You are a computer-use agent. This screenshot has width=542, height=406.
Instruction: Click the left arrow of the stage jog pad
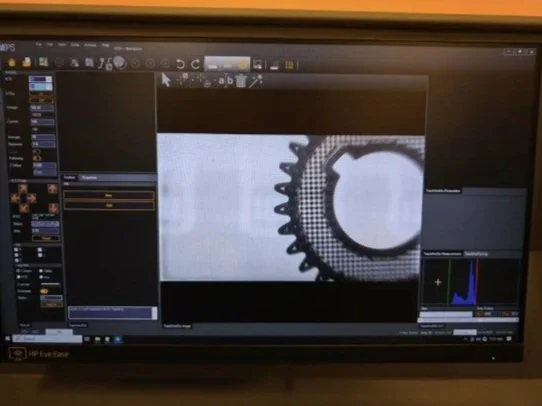tap(15, 198)
